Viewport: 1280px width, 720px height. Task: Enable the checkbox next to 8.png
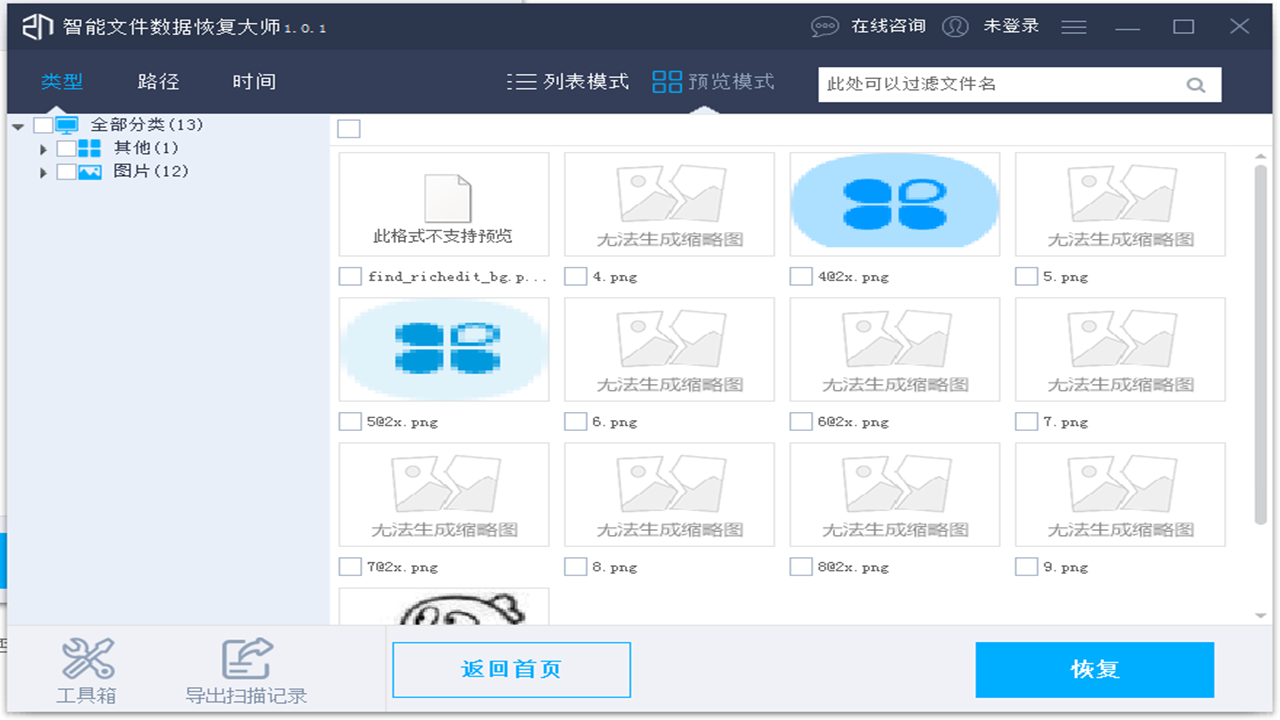pos(575,566)
